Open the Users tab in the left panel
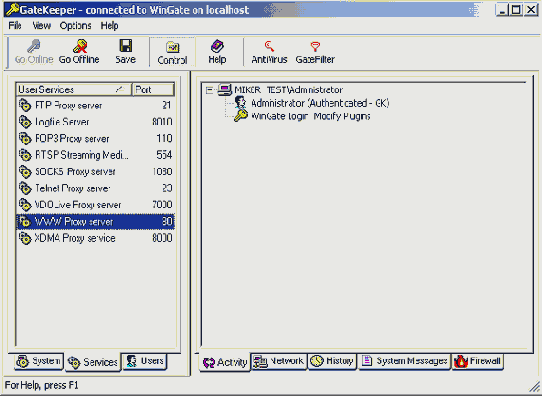542x396 pixels. (x=145, y=361)
